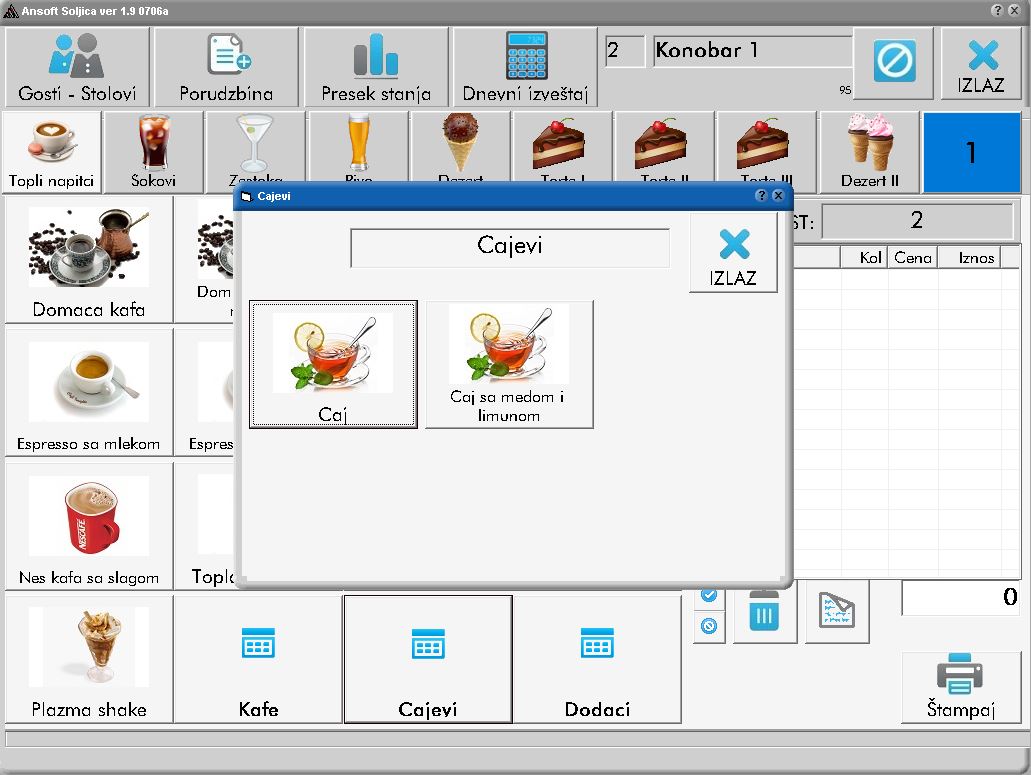The height and width of the screenshot is (775, 1031).
Task: Open Presek stanja chart report
Action: coord(376,67)
